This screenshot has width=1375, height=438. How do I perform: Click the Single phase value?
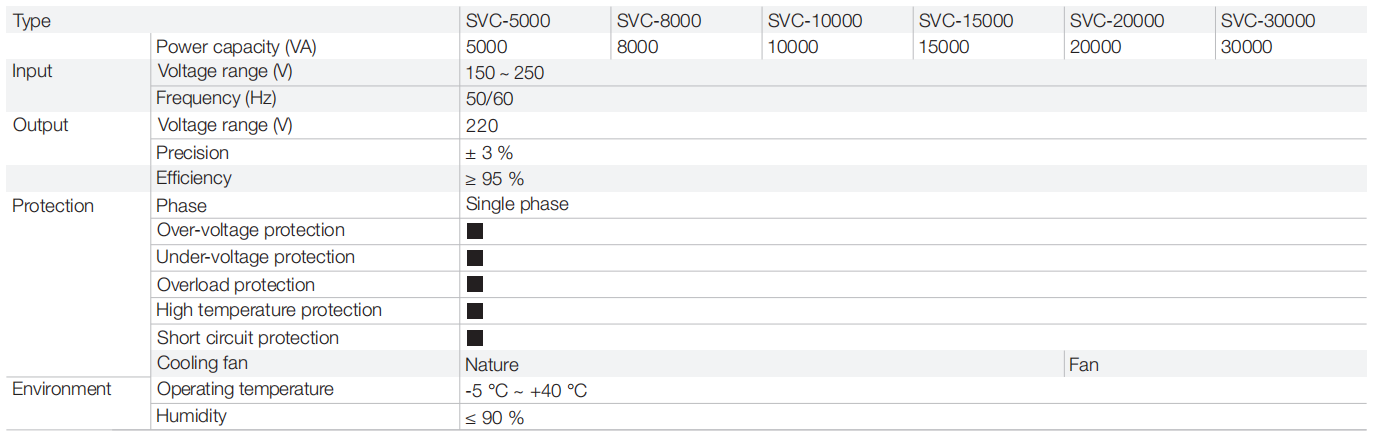[x=517, y=204]
